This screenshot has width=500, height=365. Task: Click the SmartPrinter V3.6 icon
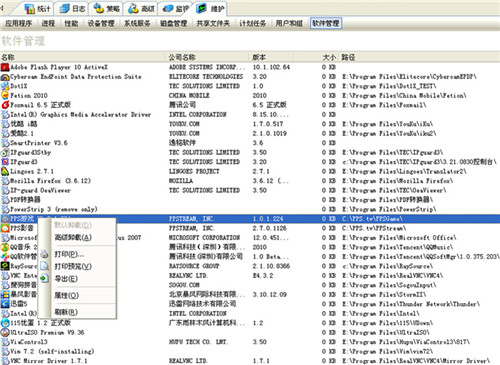click(5, 143)
